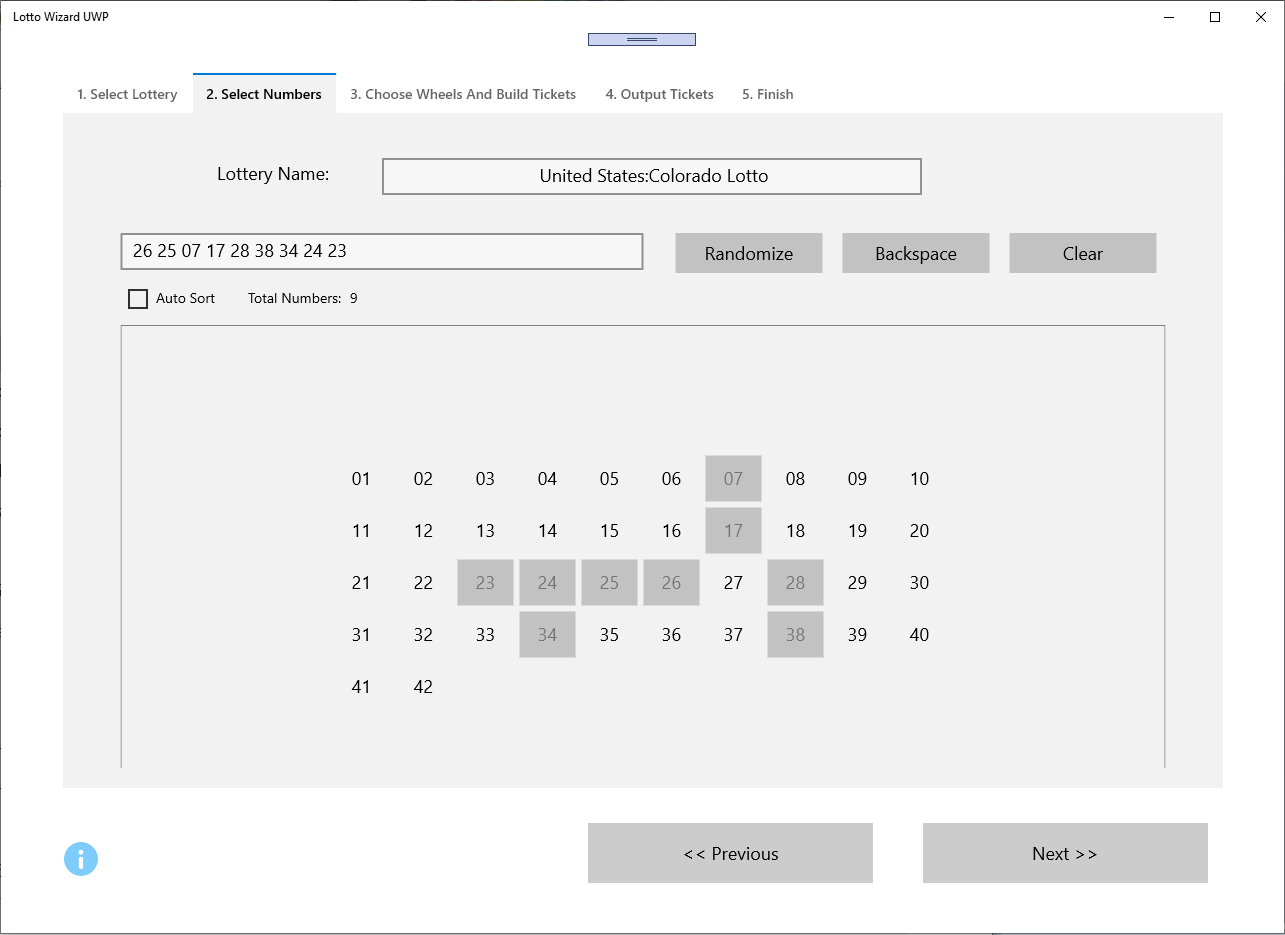Open Choose Wheels And Build Tickets tab

(463, 95)
